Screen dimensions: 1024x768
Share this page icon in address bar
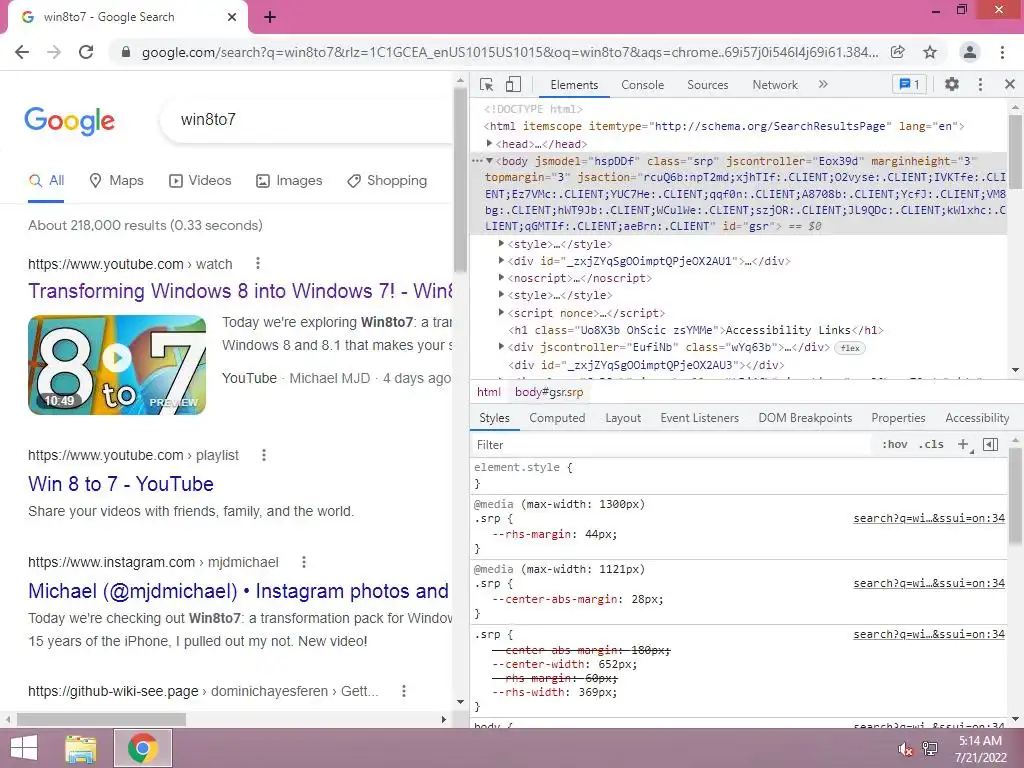(898, 52)
